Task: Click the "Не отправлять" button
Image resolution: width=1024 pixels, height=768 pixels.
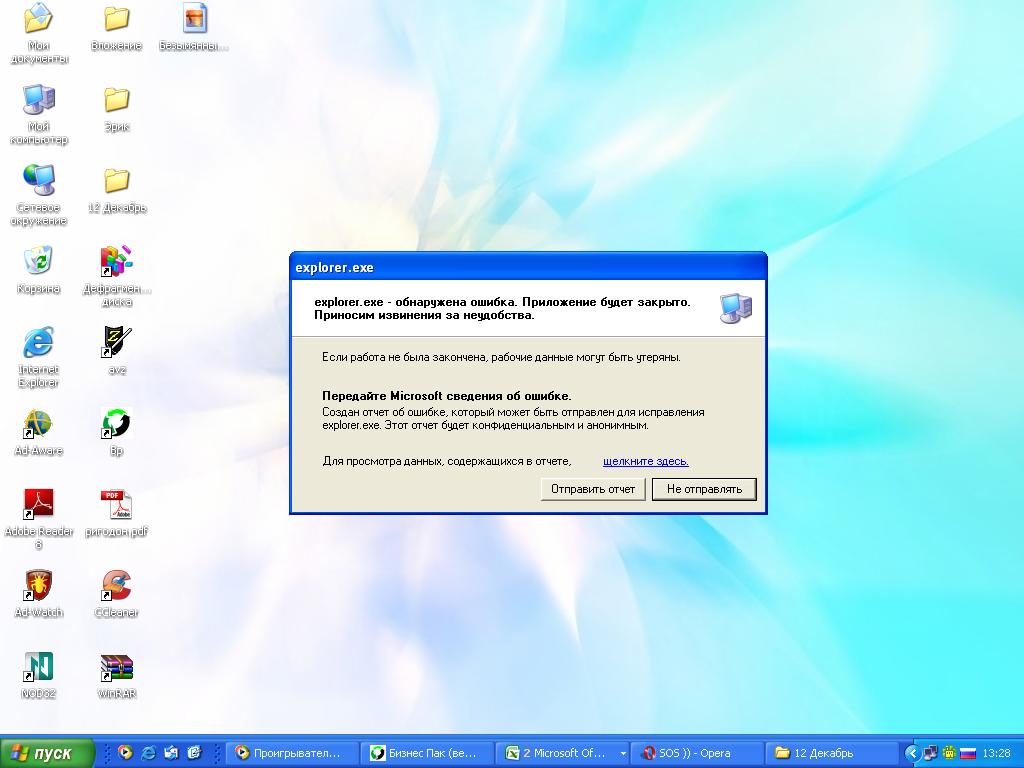Action: (x=704, y=489)
